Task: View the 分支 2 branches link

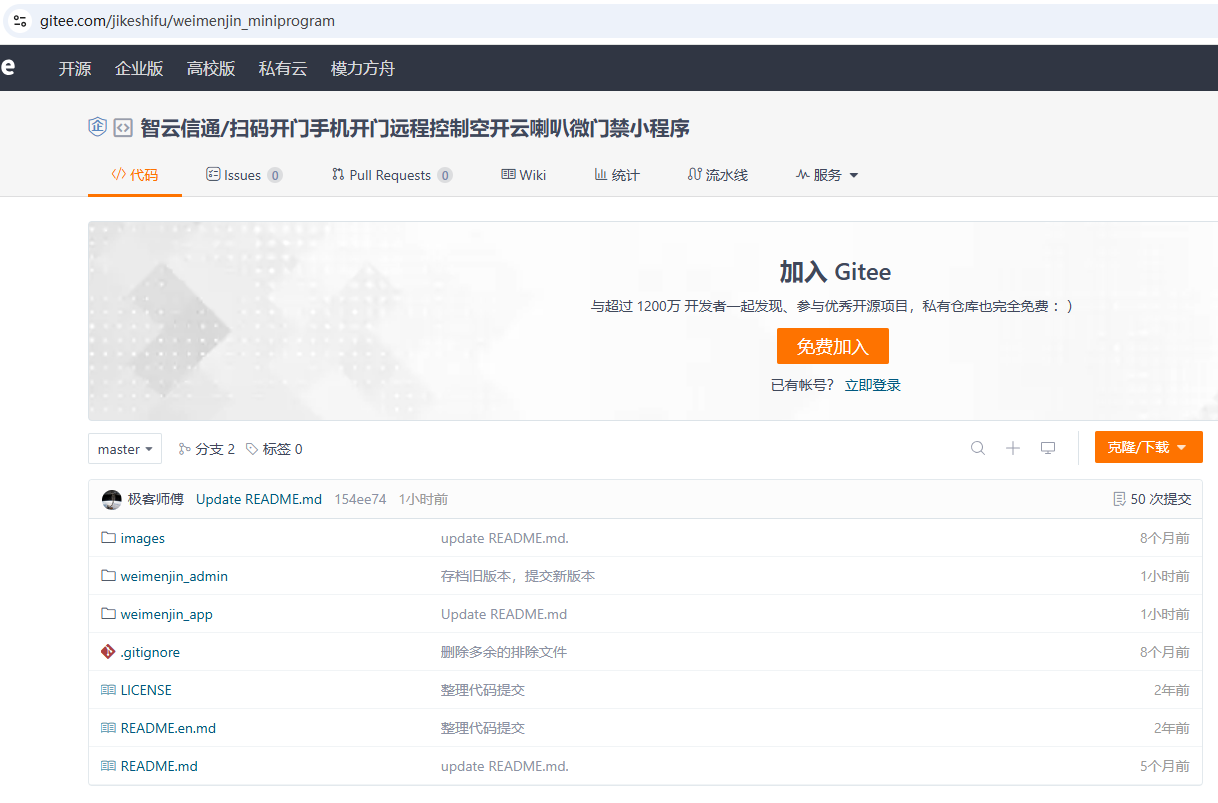Action: [x=206, y=449]
